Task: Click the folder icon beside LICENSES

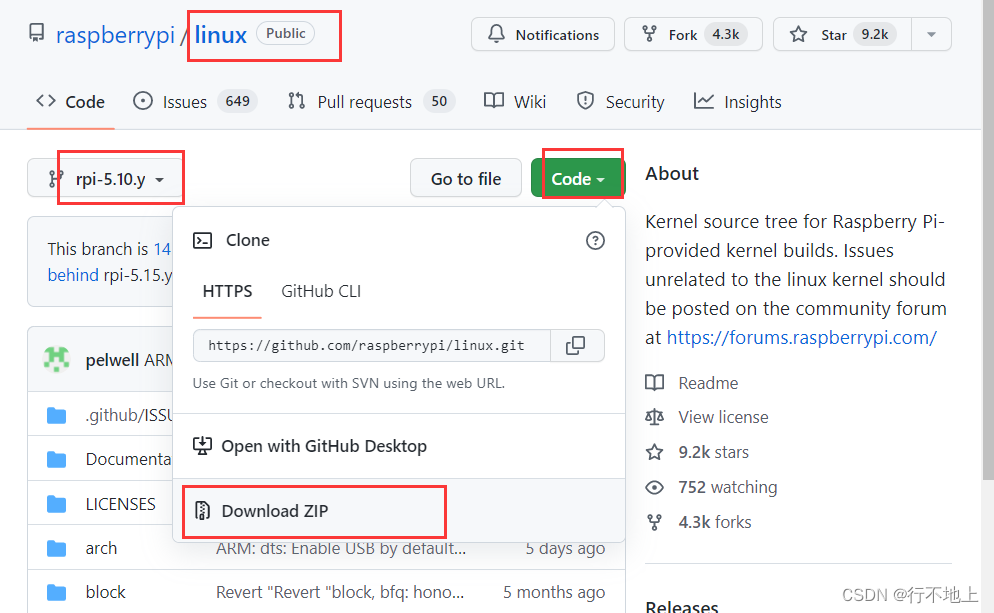Action: tap(56, 504)
